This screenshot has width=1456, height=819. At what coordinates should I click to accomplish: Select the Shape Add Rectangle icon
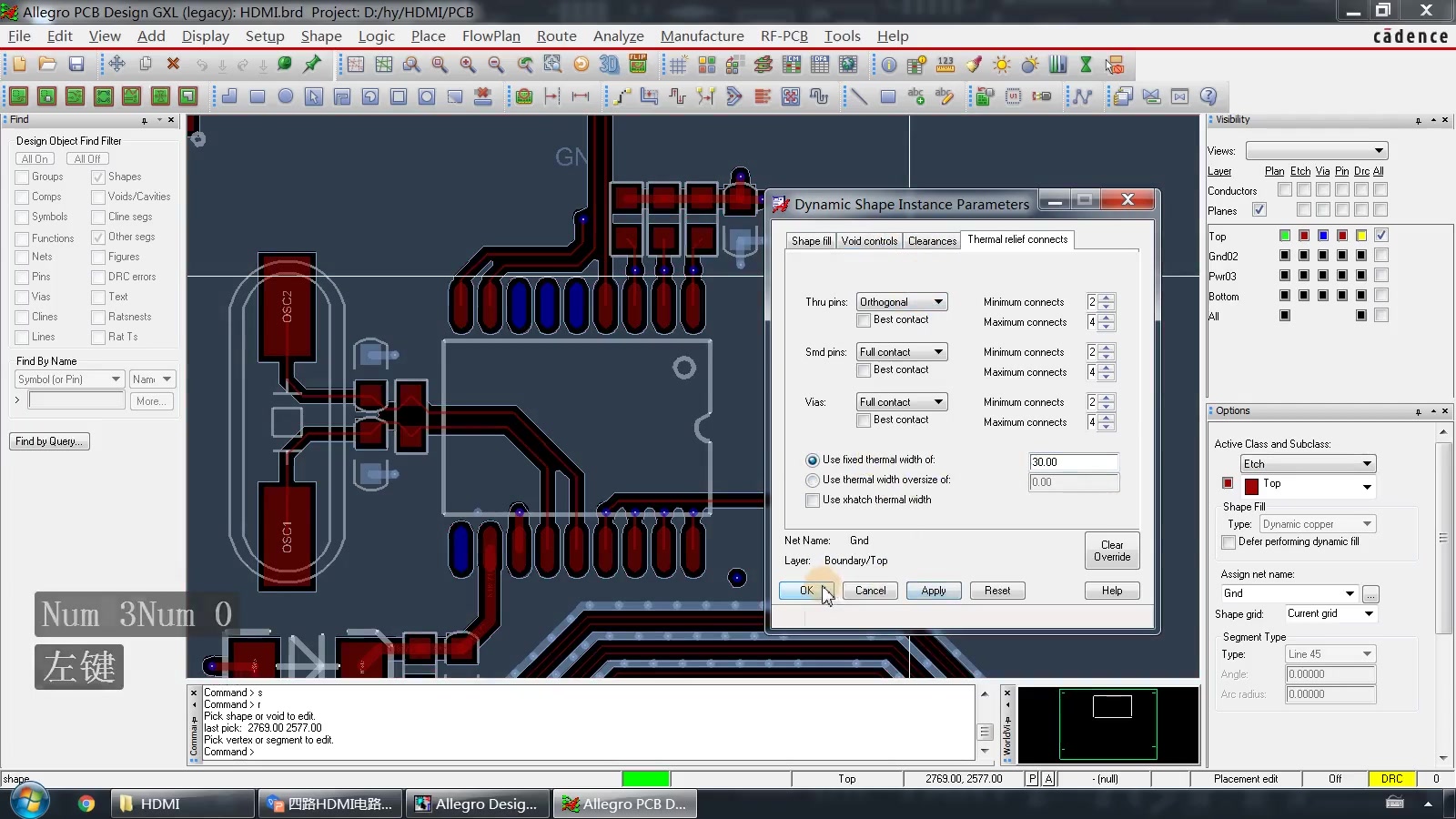click(258, 96)
